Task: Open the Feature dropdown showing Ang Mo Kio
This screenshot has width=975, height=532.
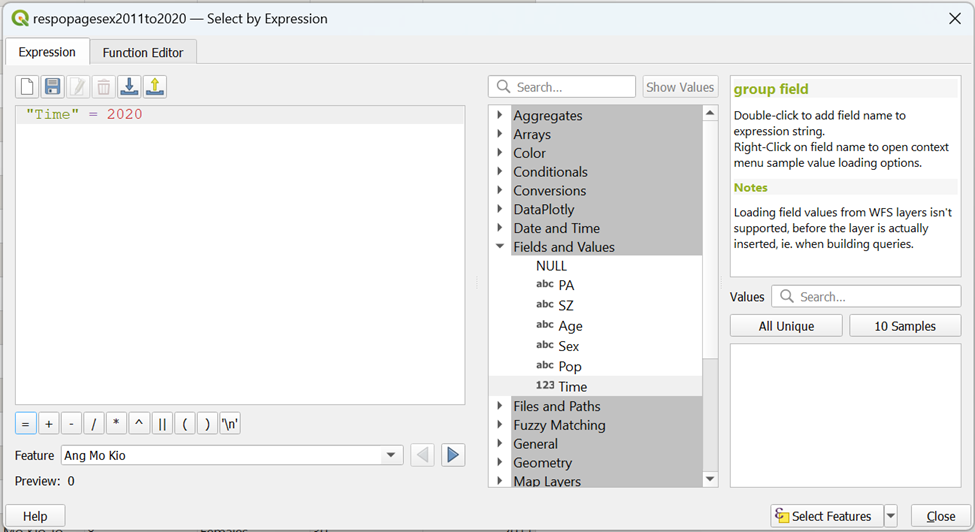Action: pos(391,456)
